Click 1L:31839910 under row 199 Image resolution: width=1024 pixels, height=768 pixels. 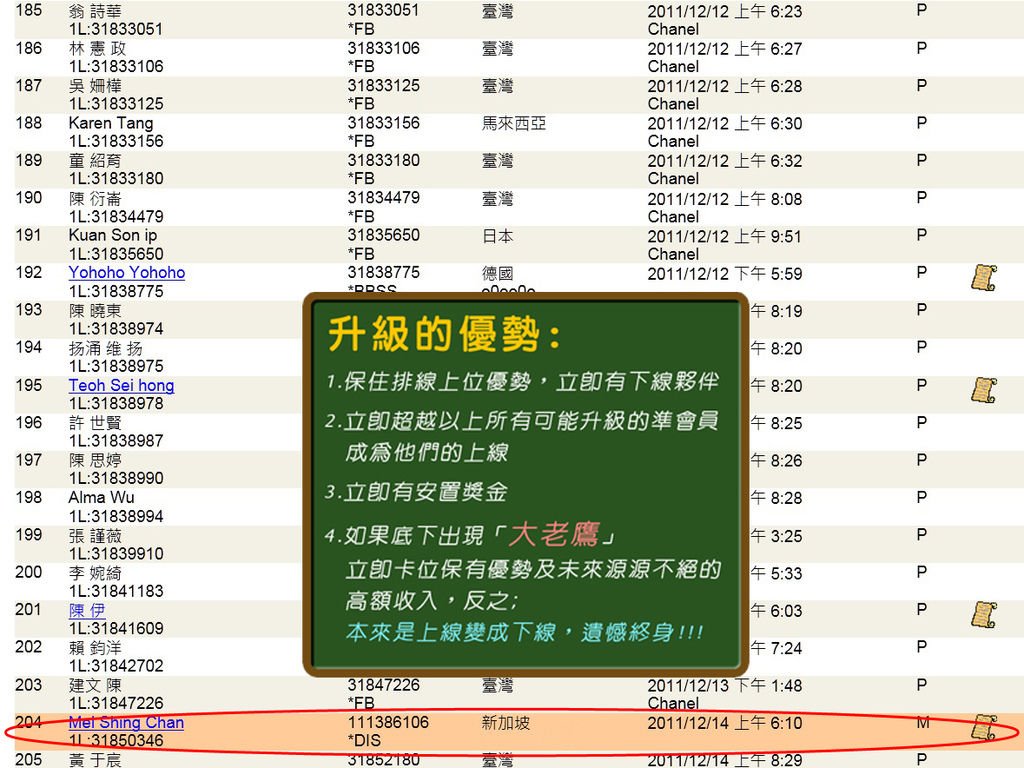click(116, 554)
